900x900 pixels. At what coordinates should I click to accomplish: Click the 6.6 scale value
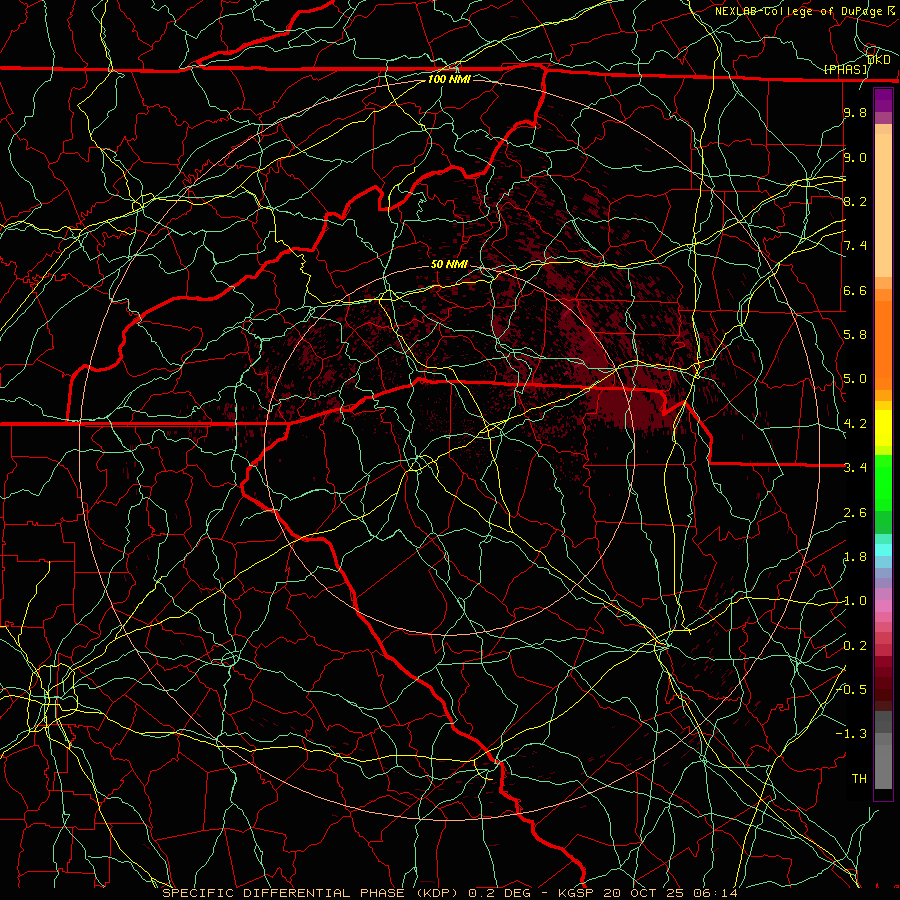point(855,290)
